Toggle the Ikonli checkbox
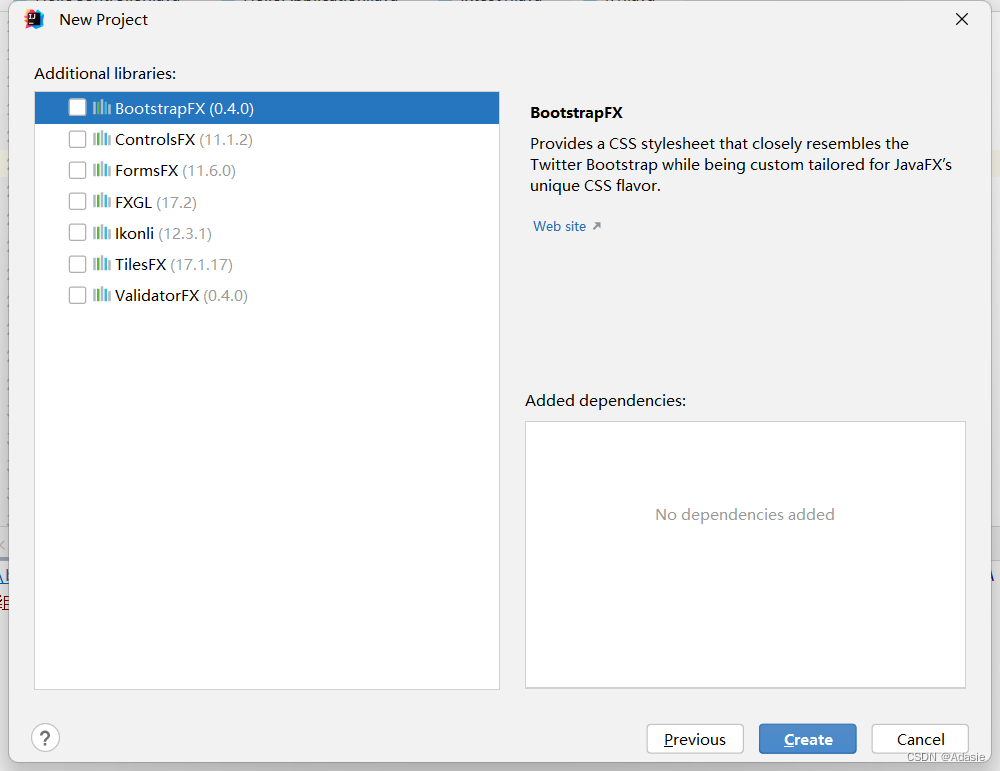Screen dimensions: 1000x771 coord(77,233)
